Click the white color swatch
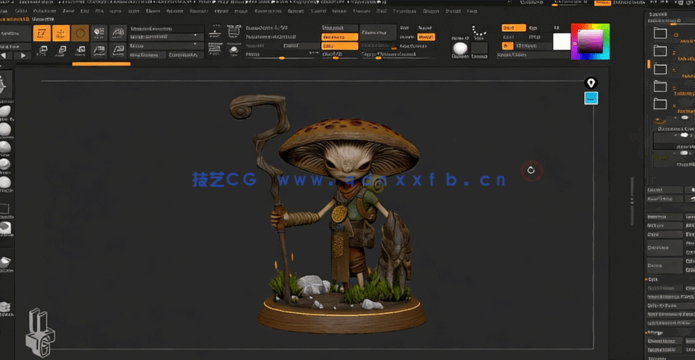 (x=562, y=42)
